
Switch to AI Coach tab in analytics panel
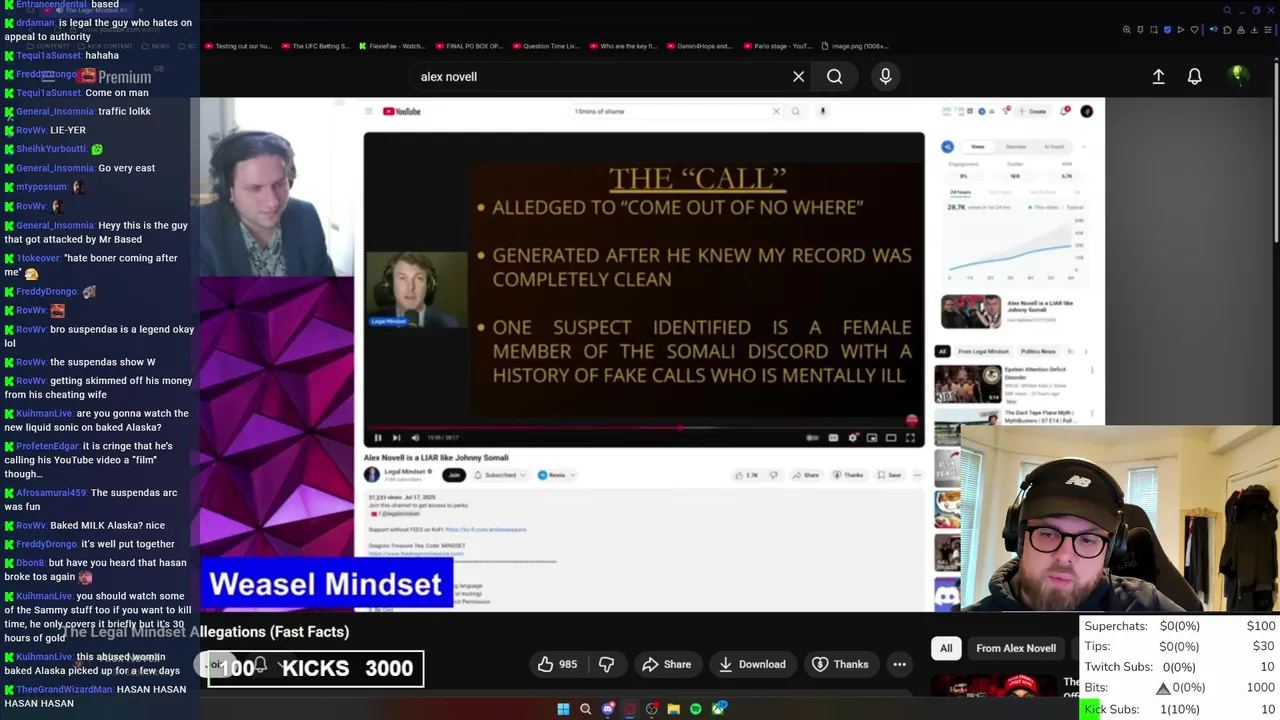[x=1054, y=147]
